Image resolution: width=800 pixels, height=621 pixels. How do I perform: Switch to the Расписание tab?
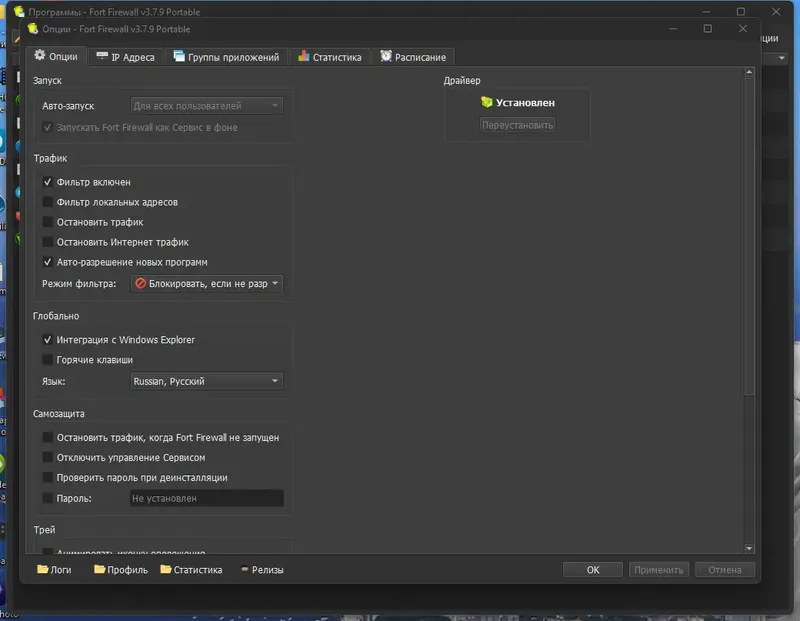(x=413, y=57)
